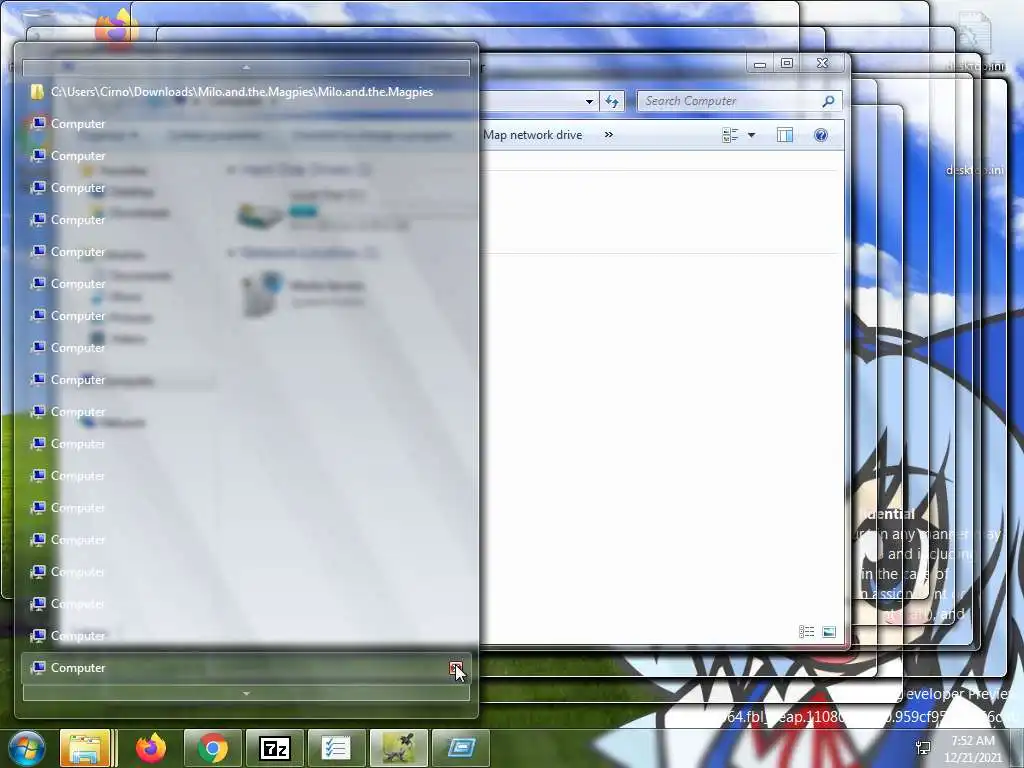Click Map network drive in the toolbar
1024x768 pixels.
click(x=532, y=135)
